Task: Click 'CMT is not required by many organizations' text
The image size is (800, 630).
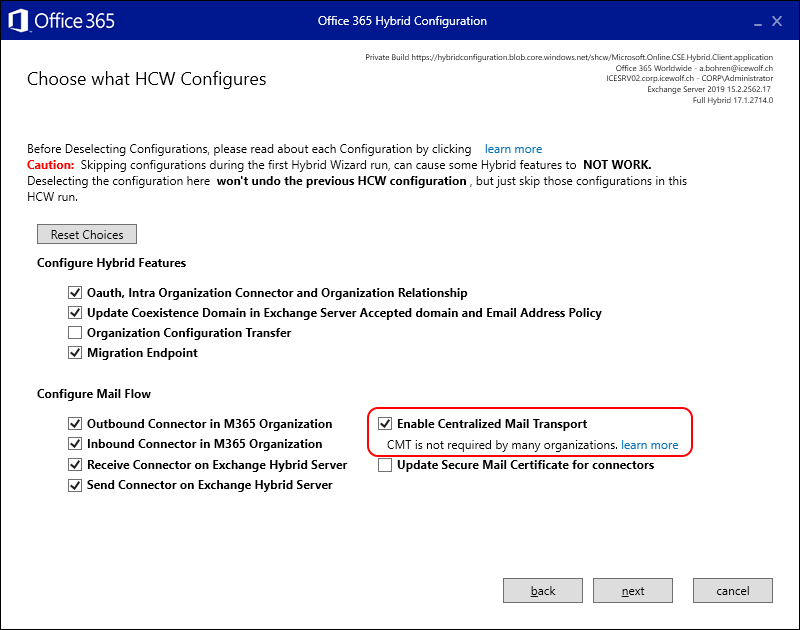Action: (x=503, y=445)
